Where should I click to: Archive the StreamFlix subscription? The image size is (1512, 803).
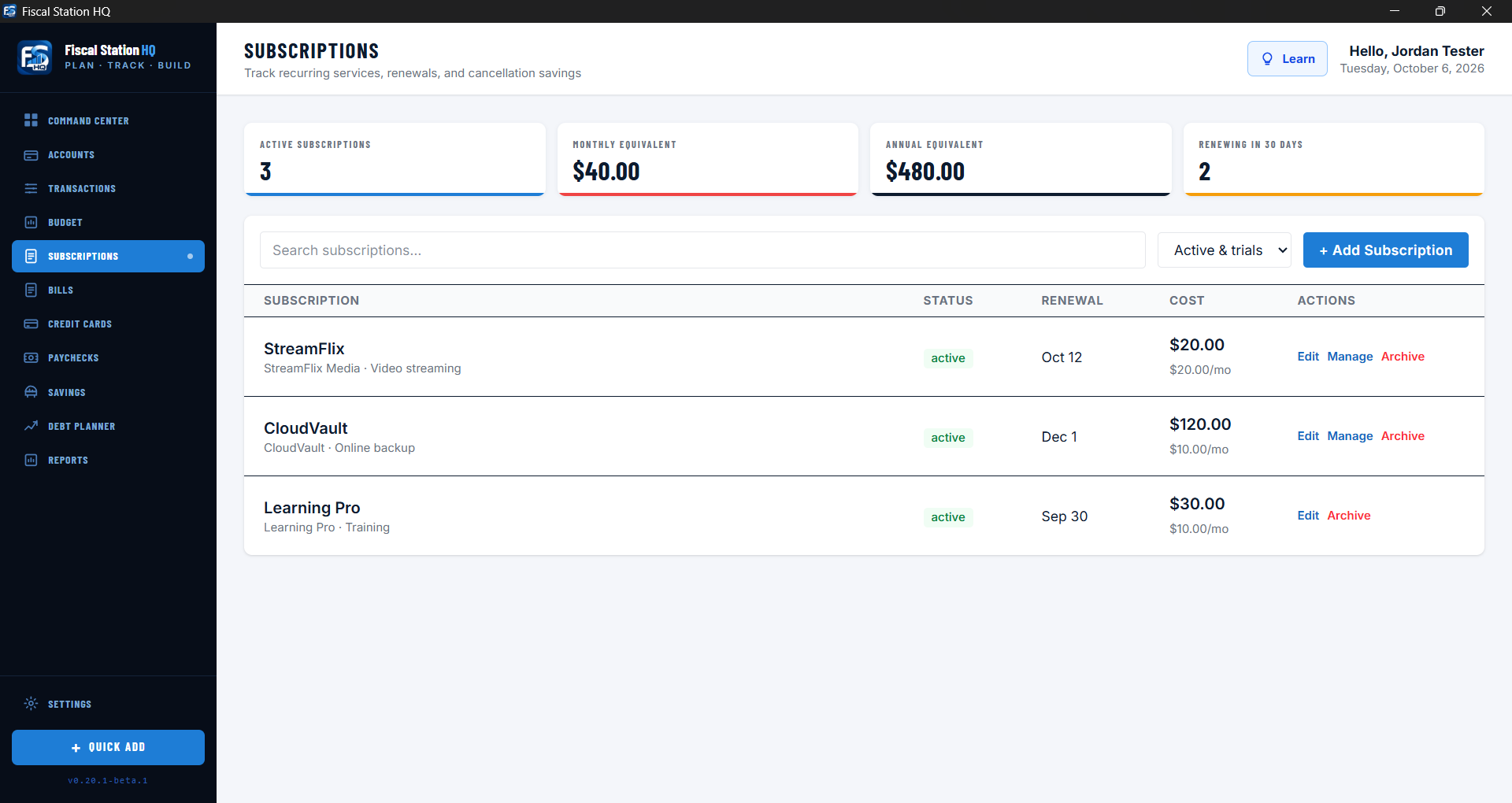coord(1403,357)
